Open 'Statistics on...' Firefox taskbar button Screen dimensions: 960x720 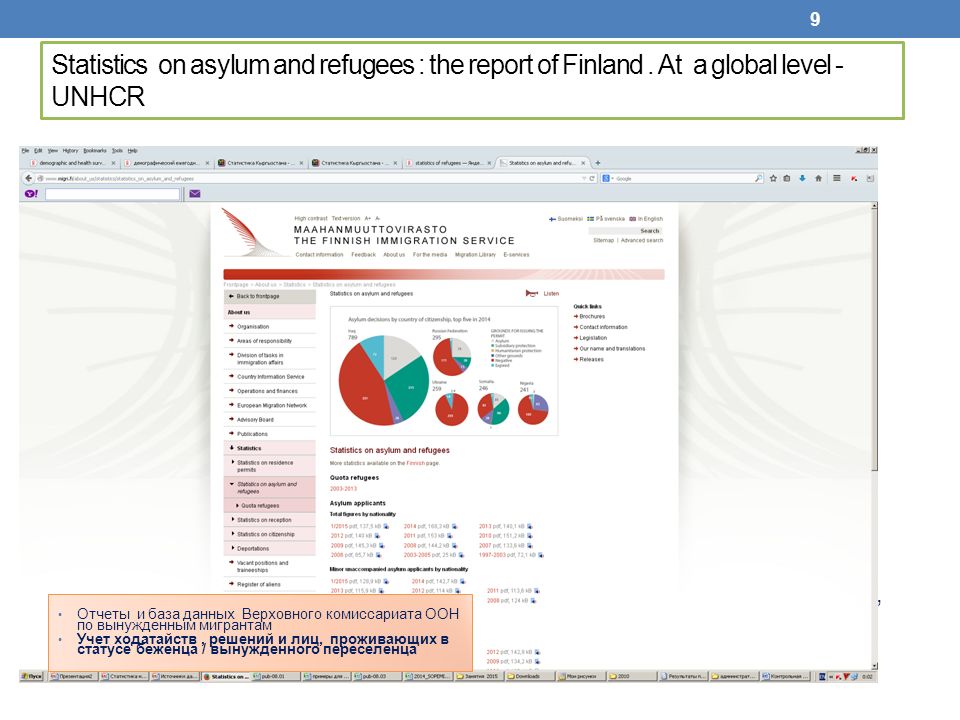coord(226,677)
